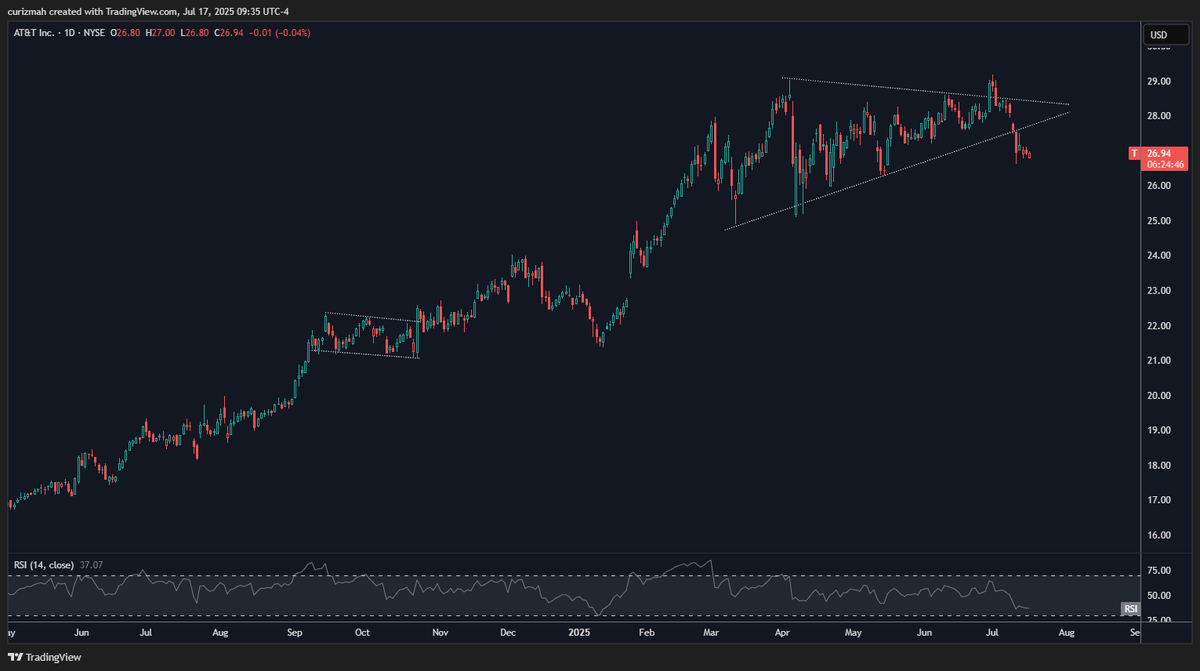Click 29.00 on the price scale

[1158, 81]
